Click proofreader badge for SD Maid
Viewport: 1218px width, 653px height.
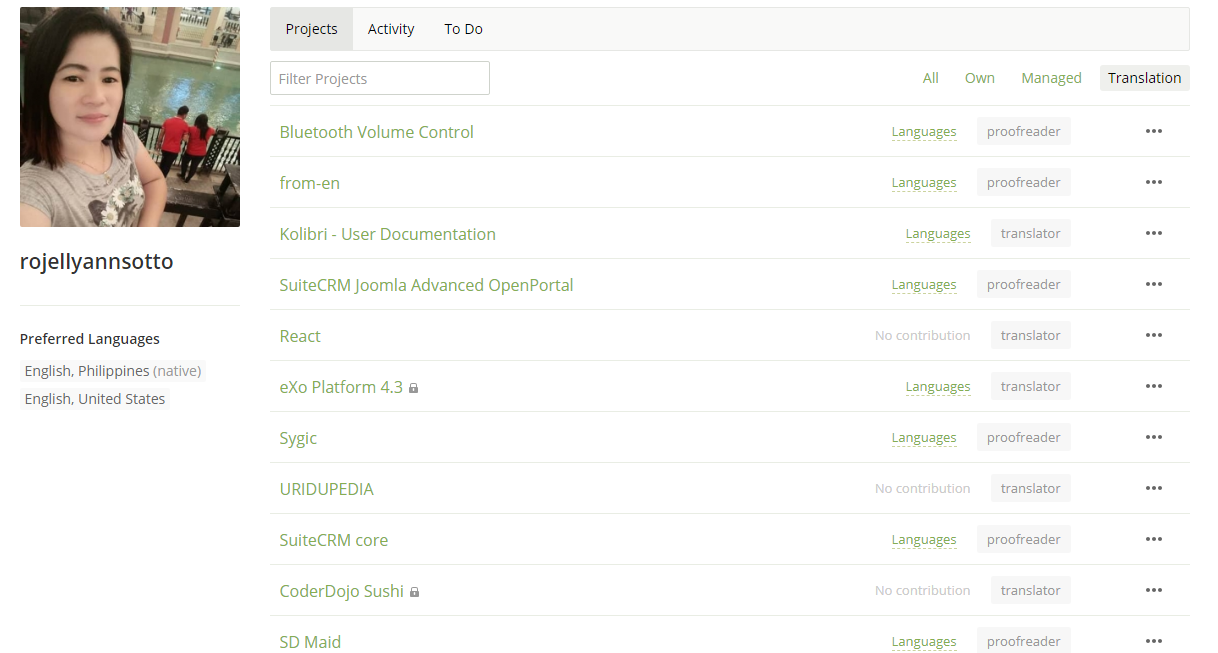(1024, 641)
